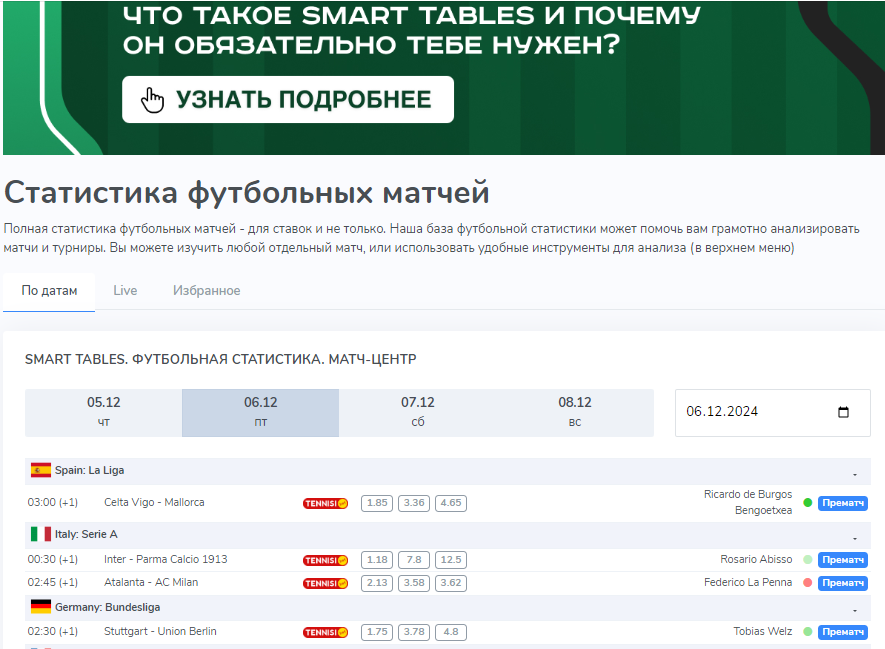Click Tennisi logo in Atalanta - AC Milan row
Viewport: 885px width, 649px height.
[325, 583]
